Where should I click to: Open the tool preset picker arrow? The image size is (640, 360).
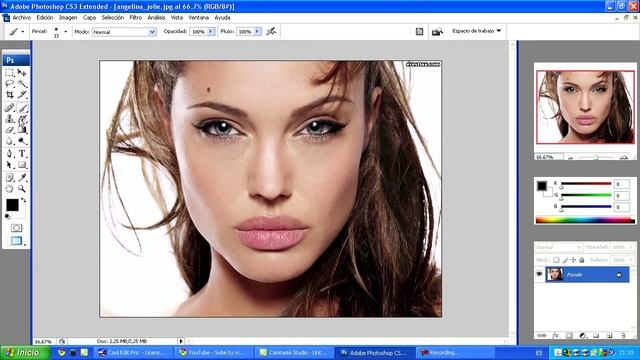(x=23, y=32)
